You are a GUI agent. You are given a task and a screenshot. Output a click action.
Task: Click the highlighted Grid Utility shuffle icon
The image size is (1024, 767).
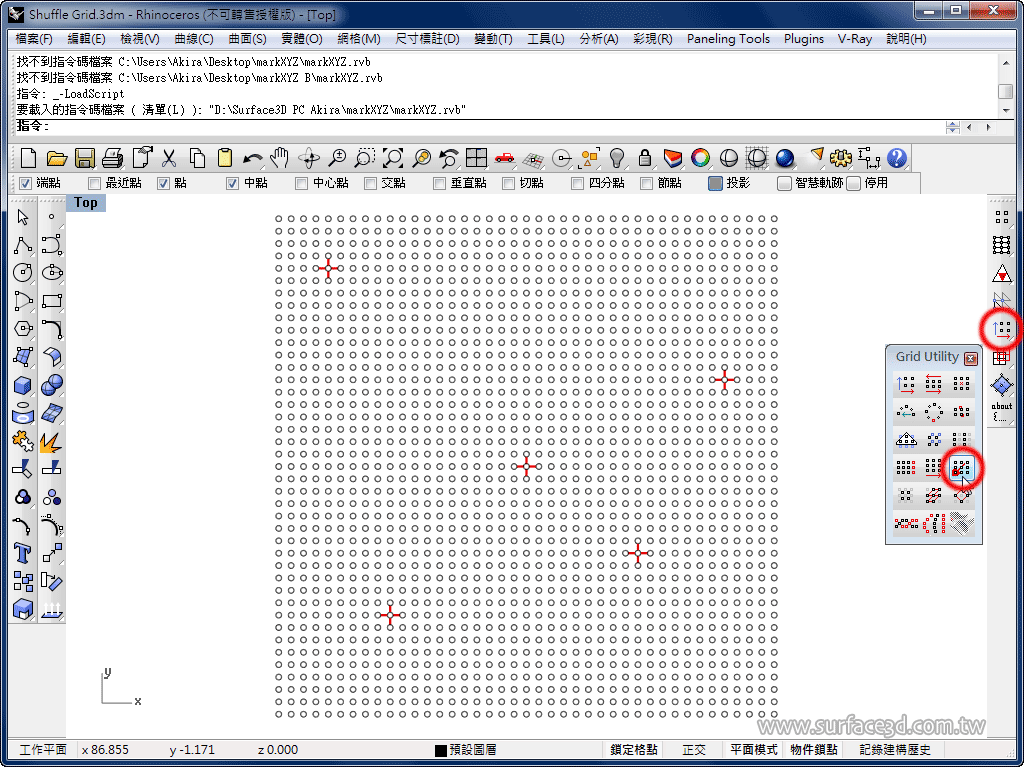pos(961,468)
